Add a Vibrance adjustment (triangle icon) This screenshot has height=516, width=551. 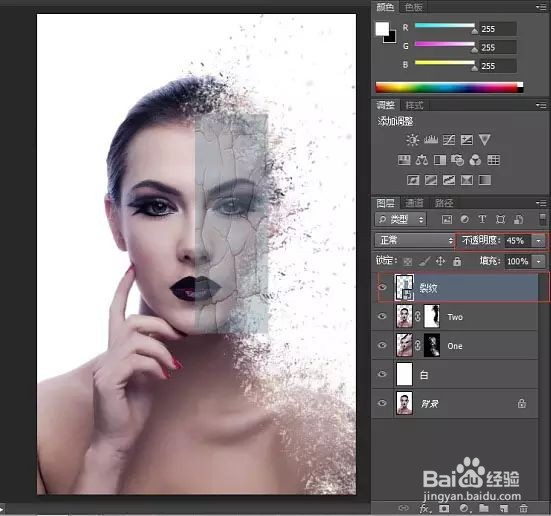(485, 140)
